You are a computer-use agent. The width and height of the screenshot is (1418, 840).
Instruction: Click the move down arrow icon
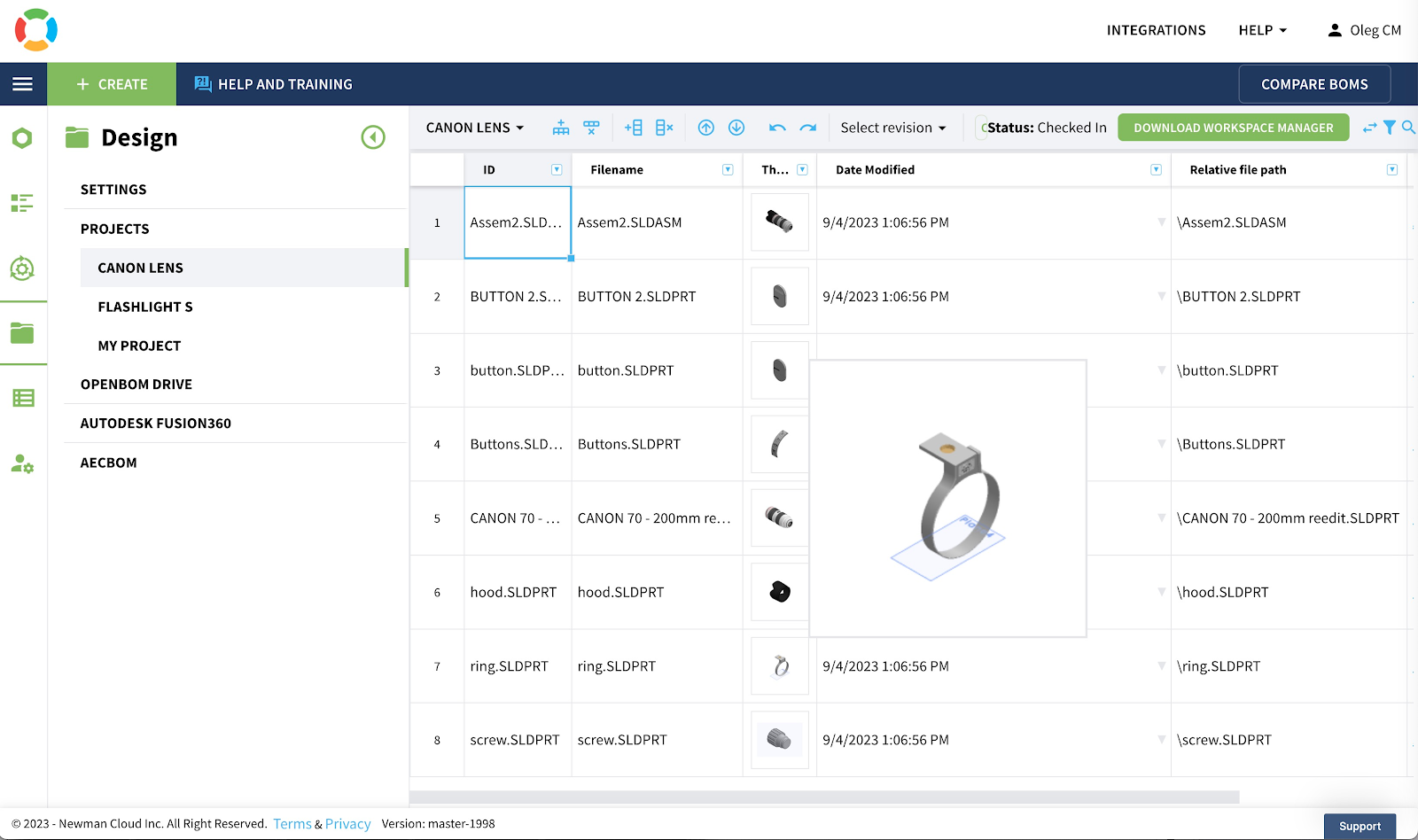736,128
